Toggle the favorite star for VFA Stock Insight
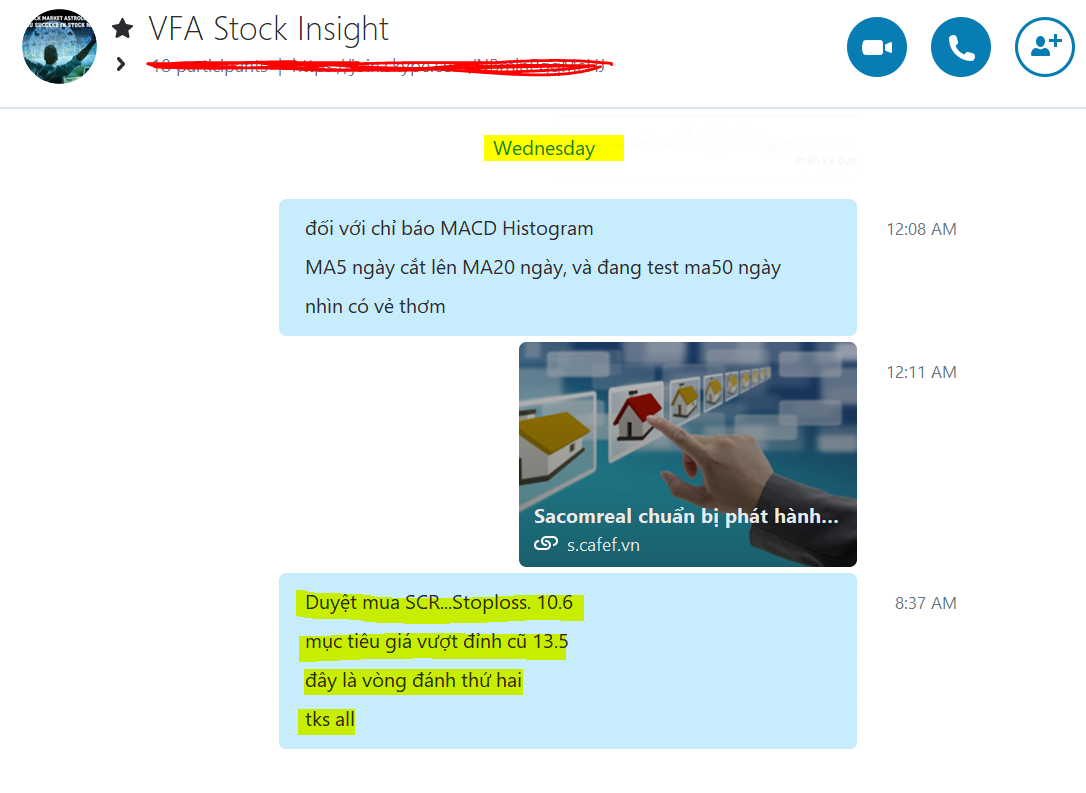The width and height of the screenshot is (1086, 793). click(x=123, y=28)
